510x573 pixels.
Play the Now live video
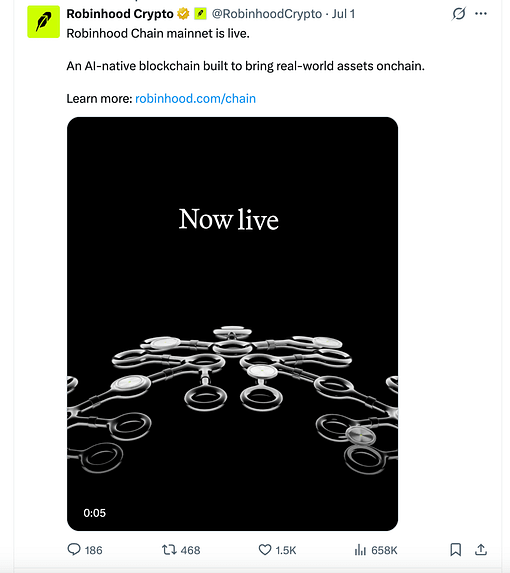232,324
